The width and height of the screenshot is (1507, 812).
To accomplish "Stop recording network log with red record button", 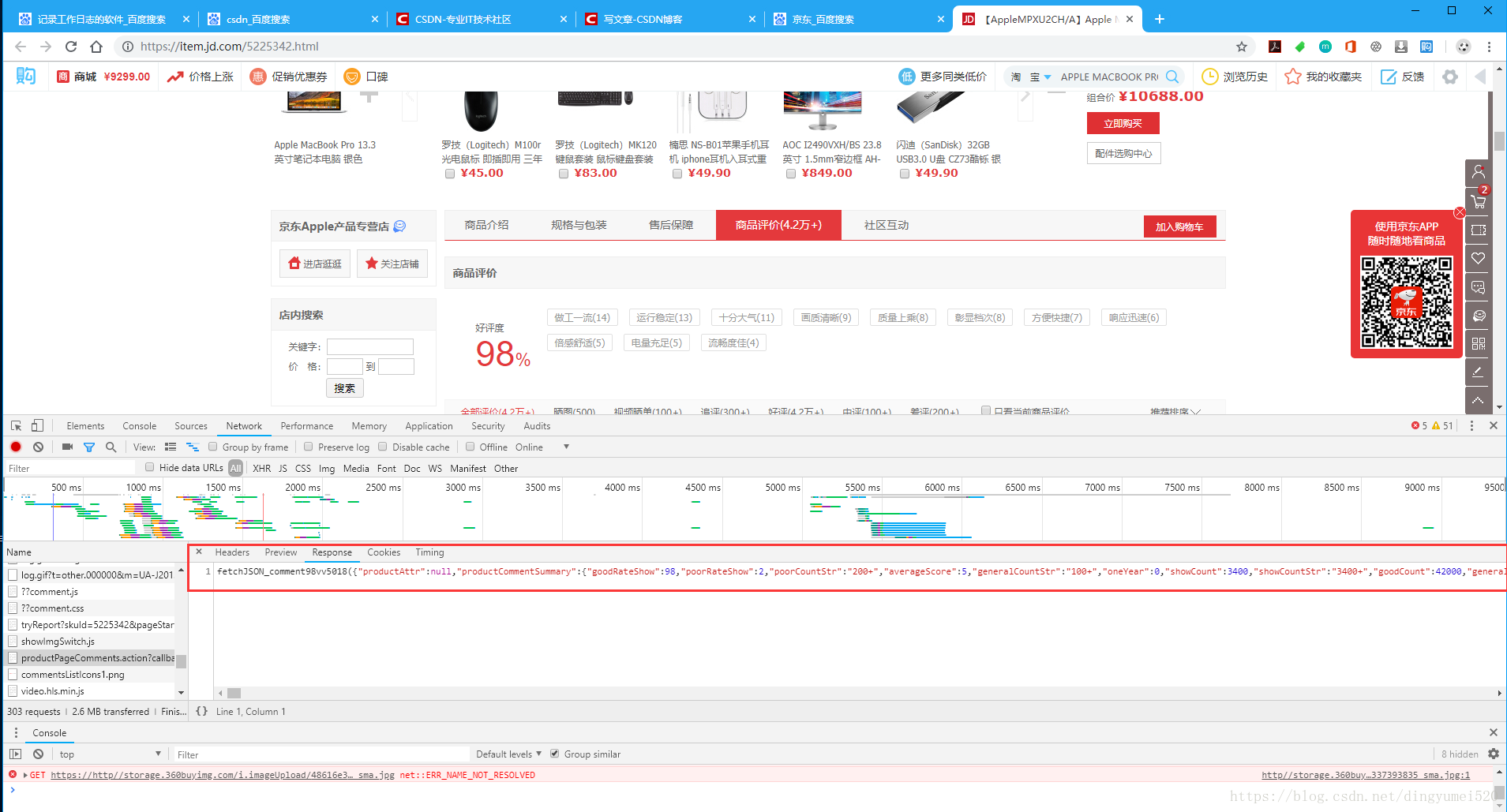I will pos(16,447).
